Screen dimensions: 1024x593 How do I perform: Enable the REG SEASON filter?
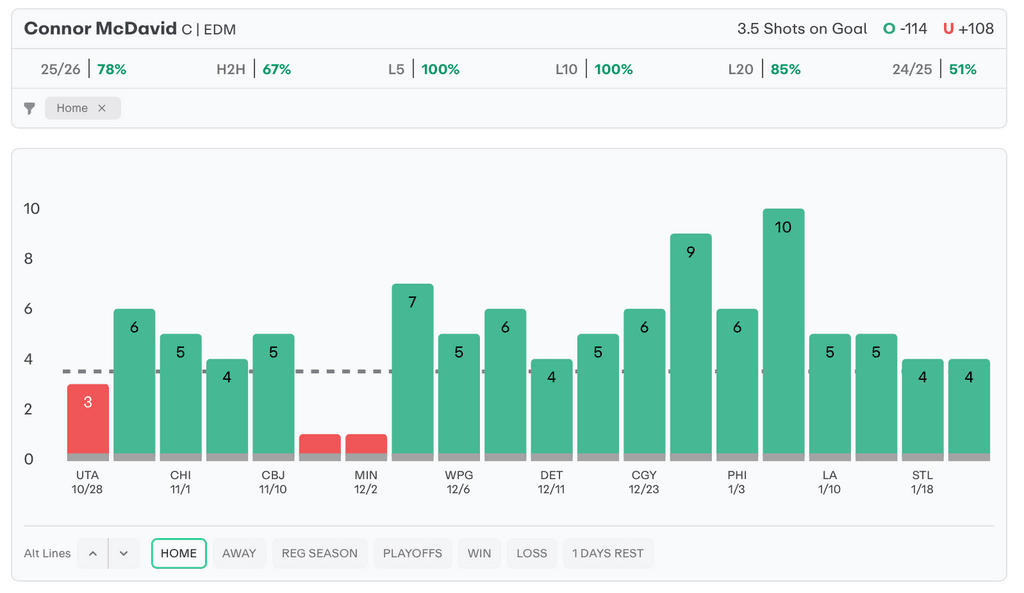pyautogui.click(x=319, y=553)
